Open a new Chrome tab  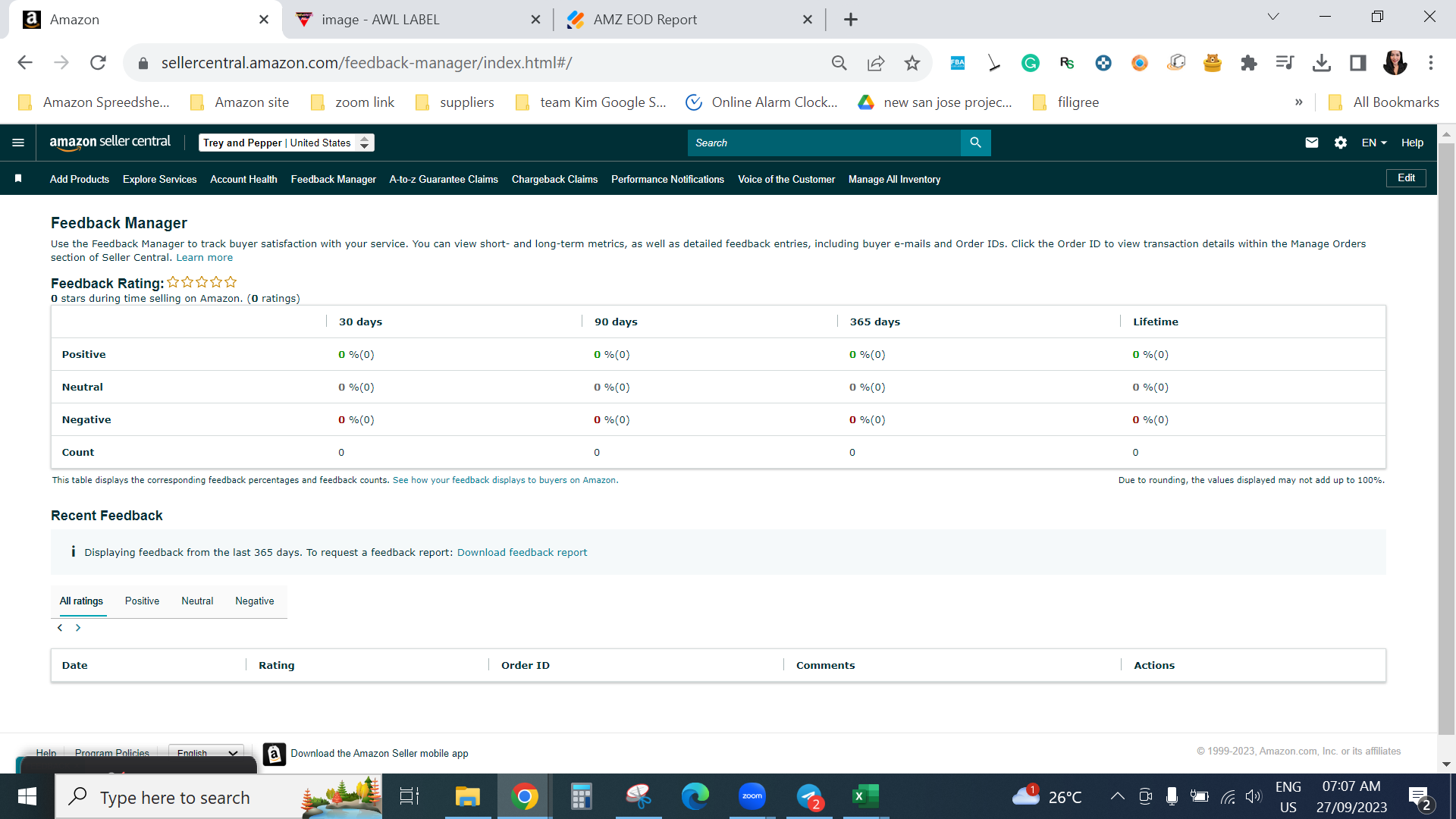[x=850, y=20]
